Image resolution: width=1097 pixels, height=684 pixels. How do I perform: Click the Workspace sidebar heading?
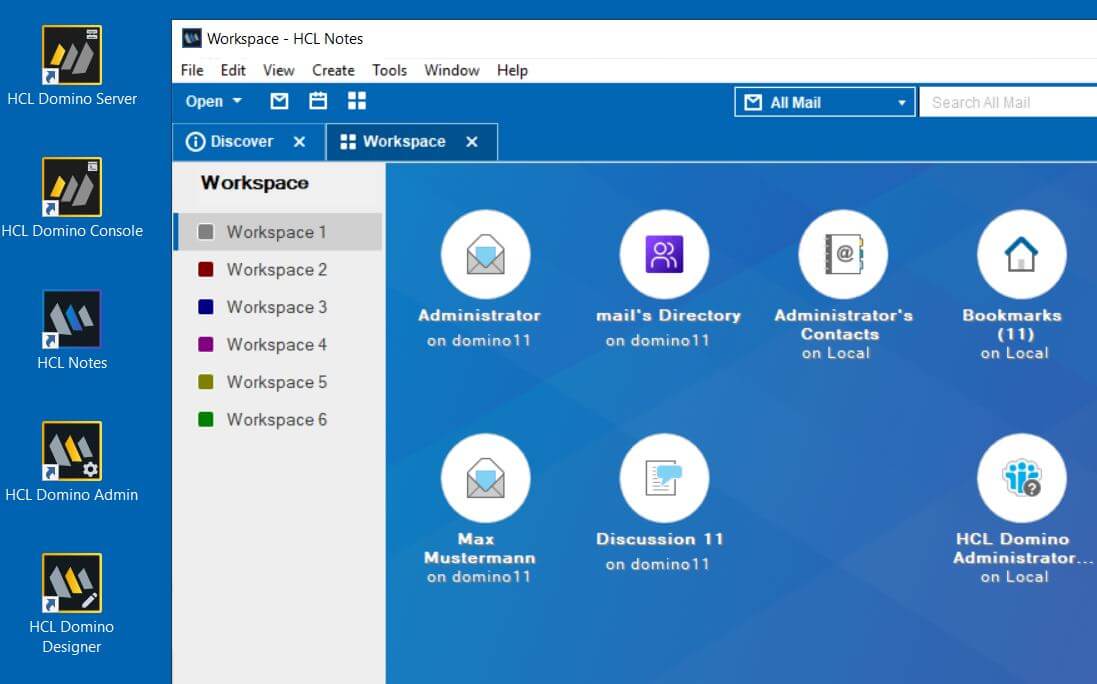(255, 183)
